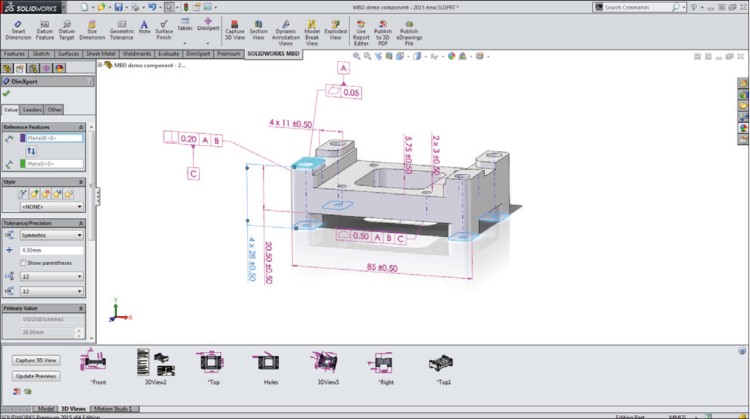Click the Update Previews button
This screenshot has height=419, width=750.
click(35, 376)
